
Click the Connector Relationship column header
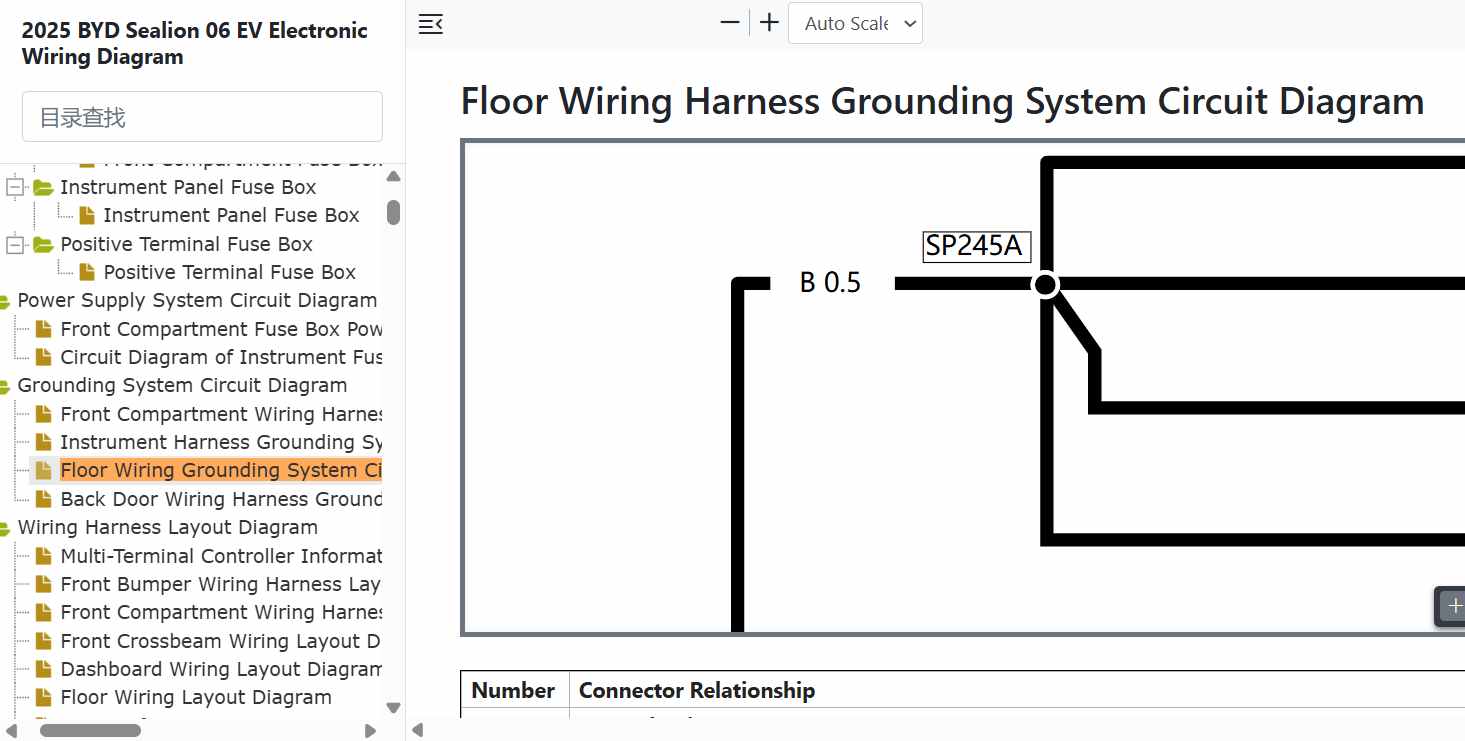[697, 690]
